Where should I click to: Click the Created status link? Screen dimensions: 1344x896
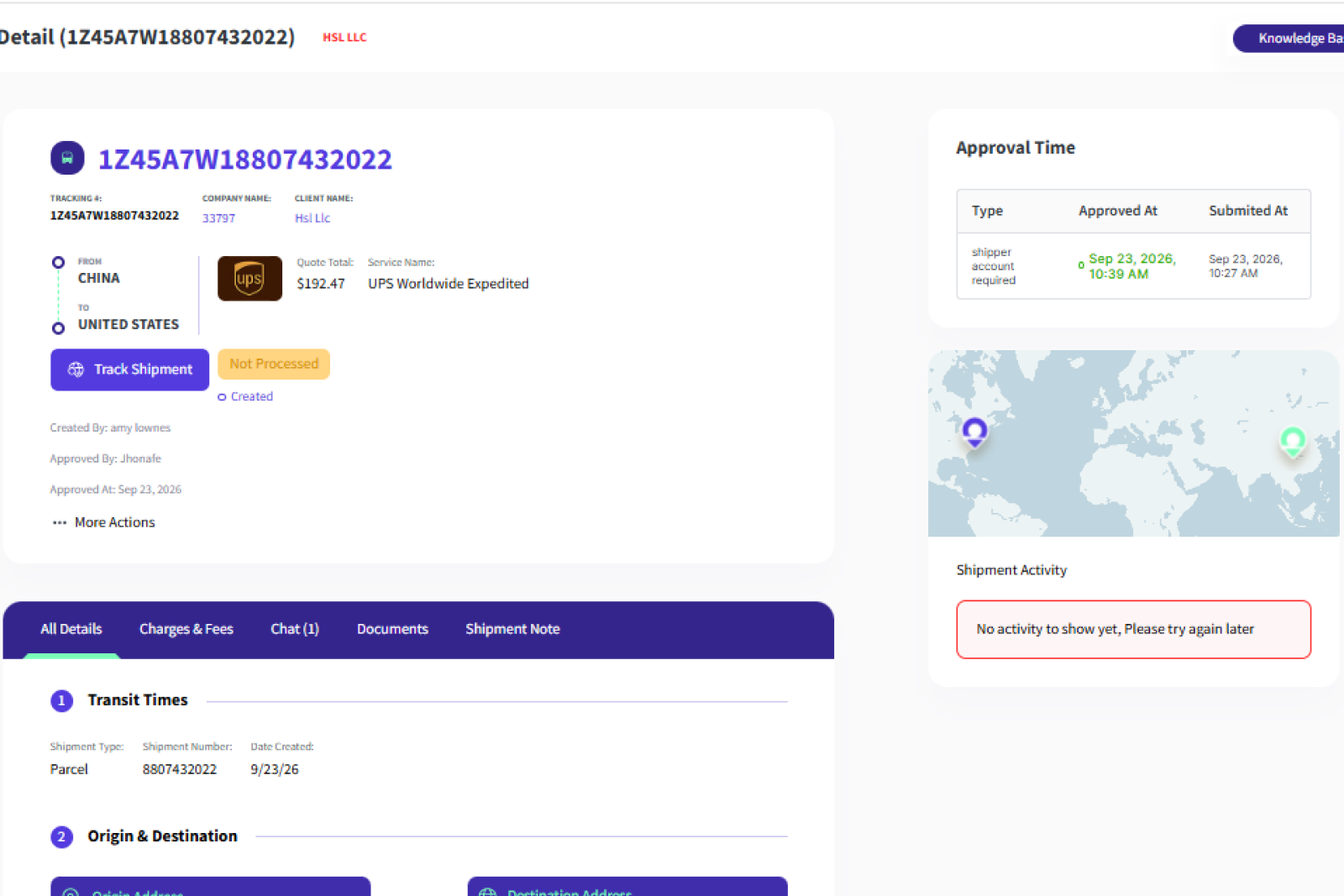pos(252,396)
